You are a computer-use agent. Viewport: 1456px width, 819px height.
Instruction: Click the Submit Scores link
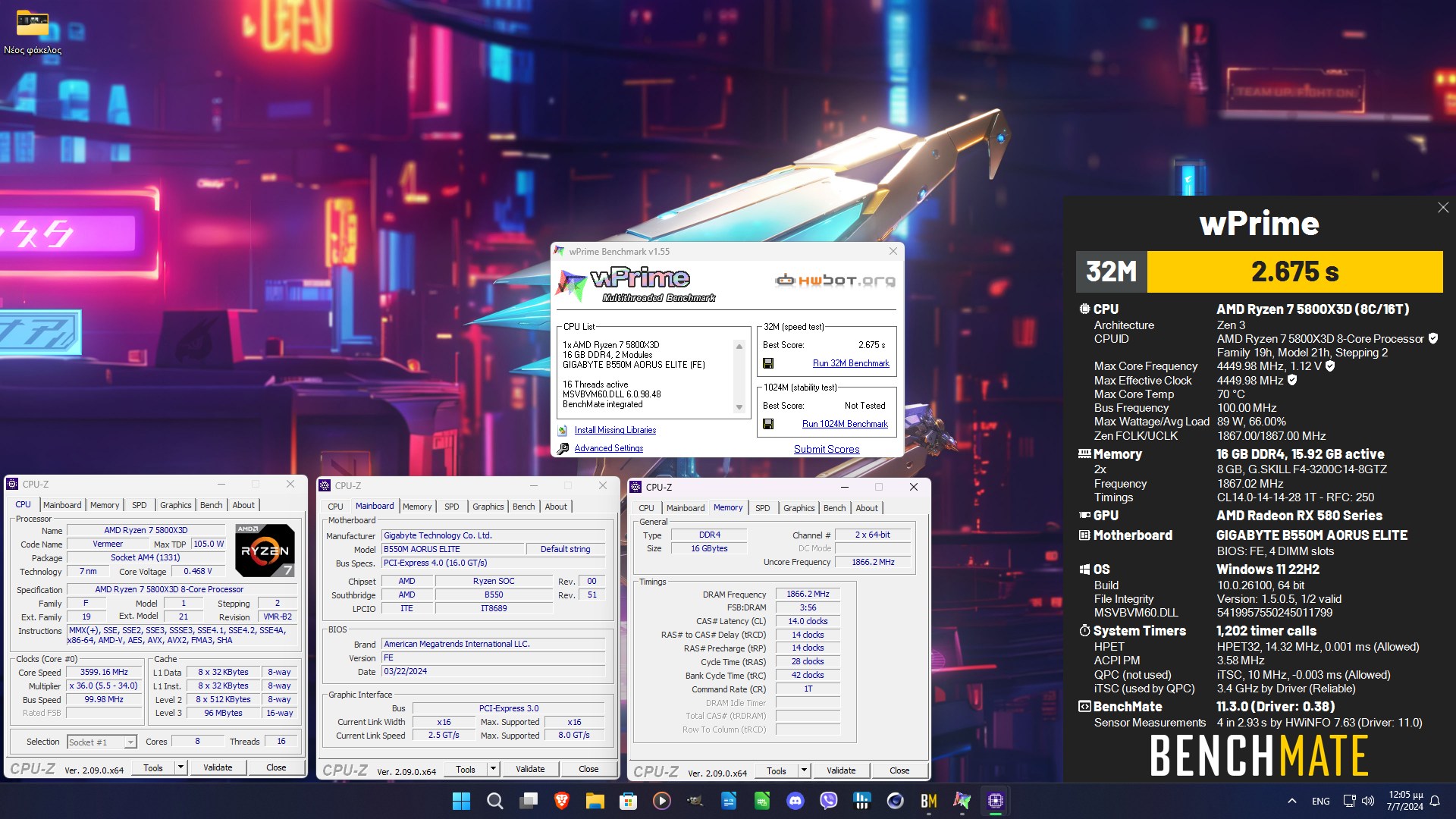(827, 449)
